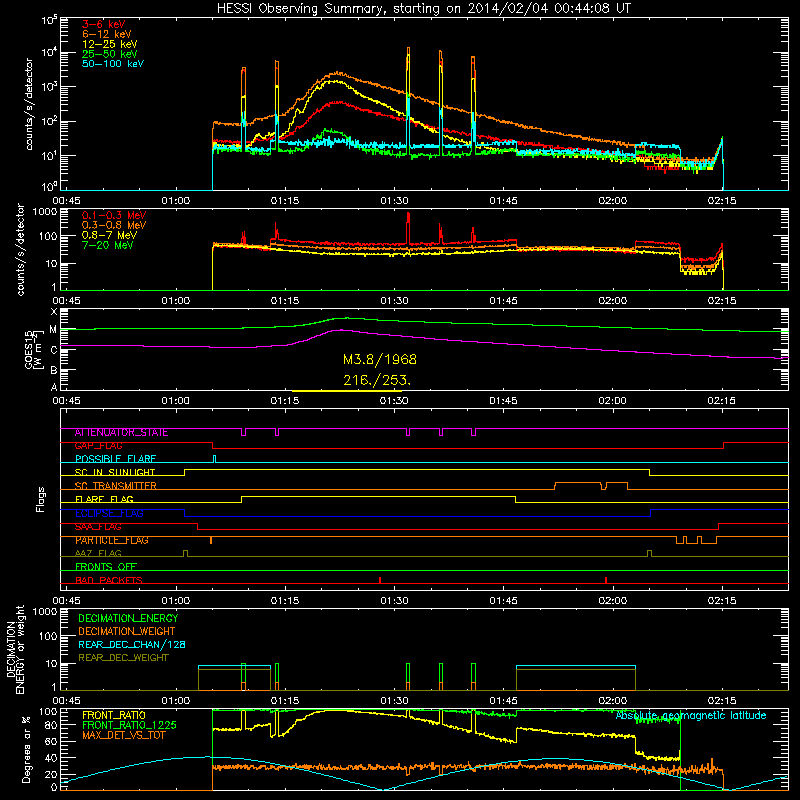This screenshot has width=800, height=800.
Task: Click the REAR_DEC_WEIGHT legend label
Action: [x=123, y=658]
